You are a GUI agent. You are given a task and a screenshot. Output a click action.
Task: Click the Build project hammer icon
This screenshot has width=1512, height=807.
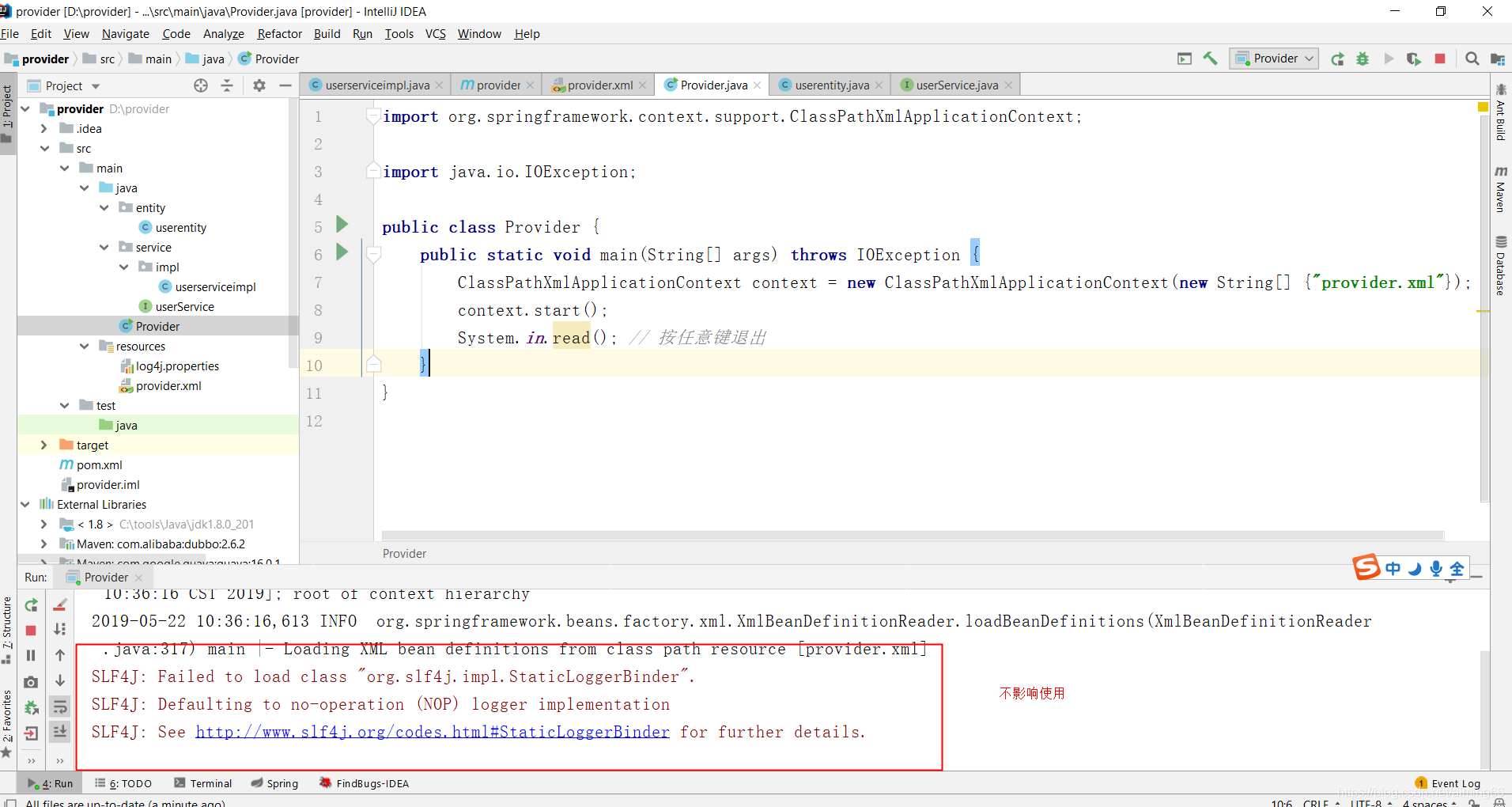click(x=1210, y=59)
